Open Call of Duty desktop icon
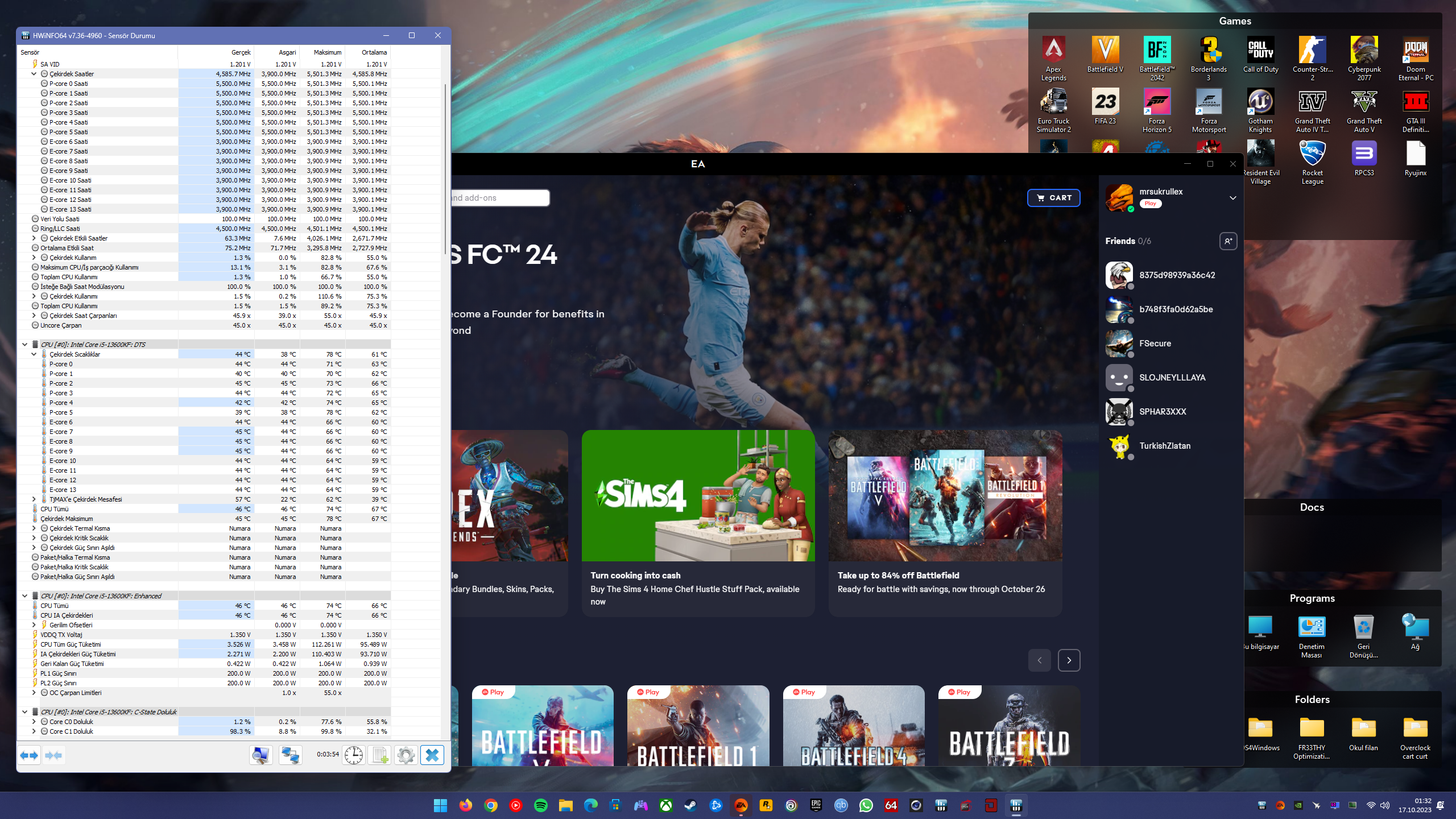1456x819 pixels. (1260, 55)
